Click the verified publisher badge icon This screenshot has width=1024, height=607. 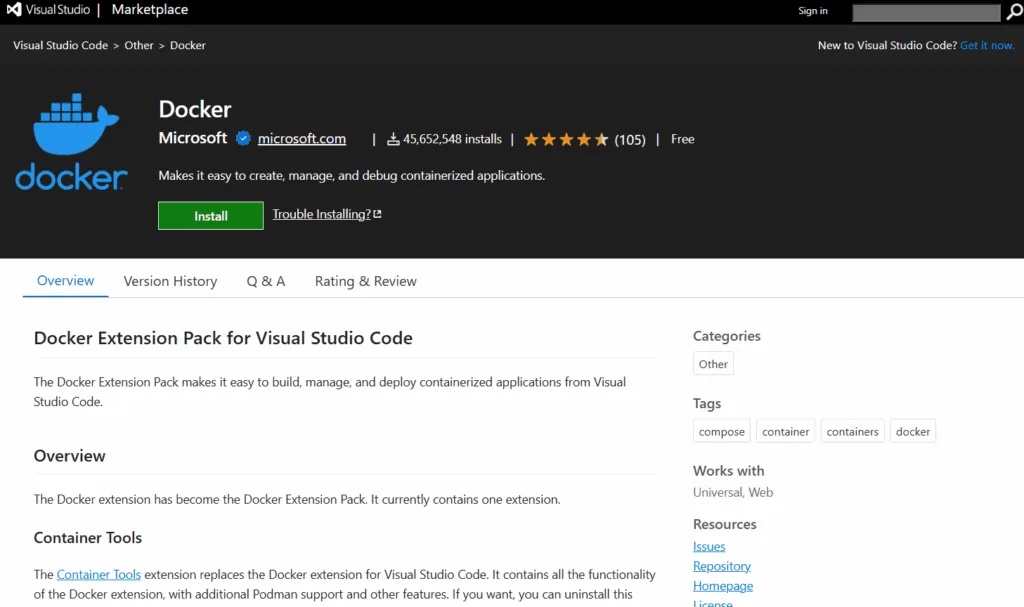click(243, 139)
